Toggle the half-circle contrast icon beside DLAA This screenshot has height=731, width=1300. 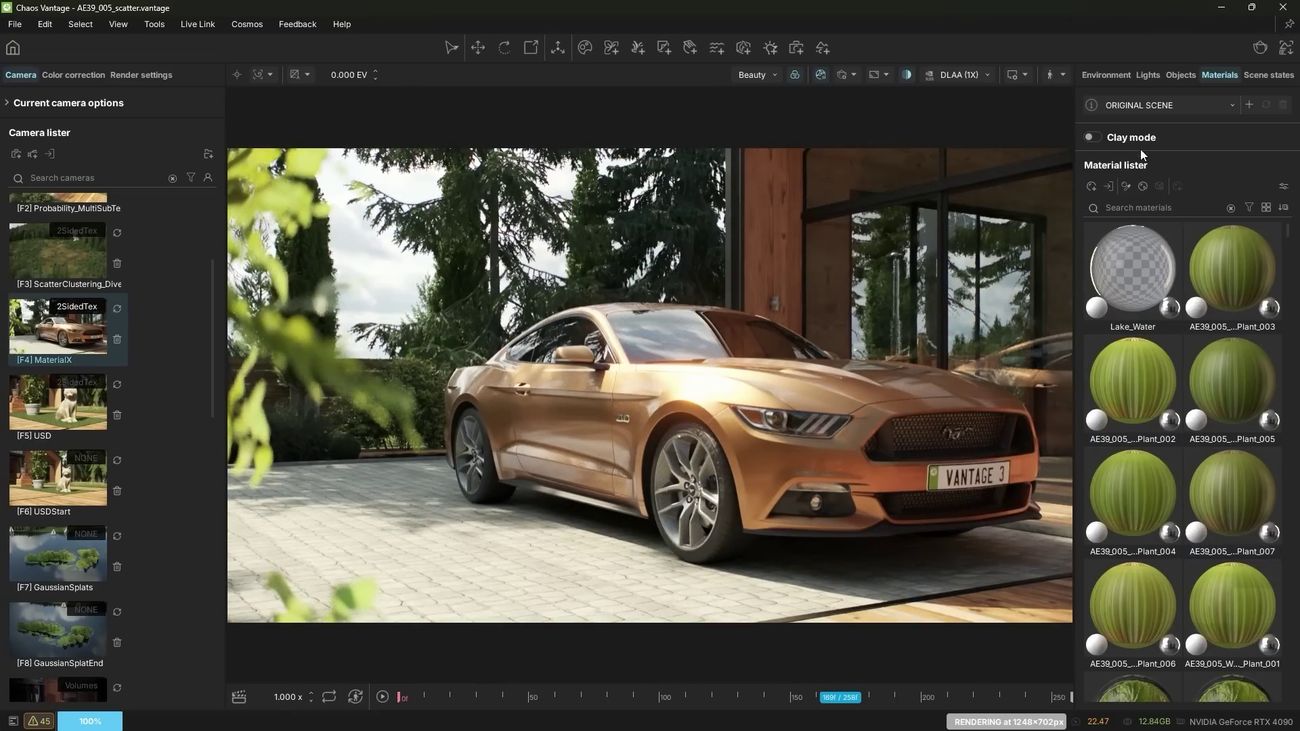point(907,75)
